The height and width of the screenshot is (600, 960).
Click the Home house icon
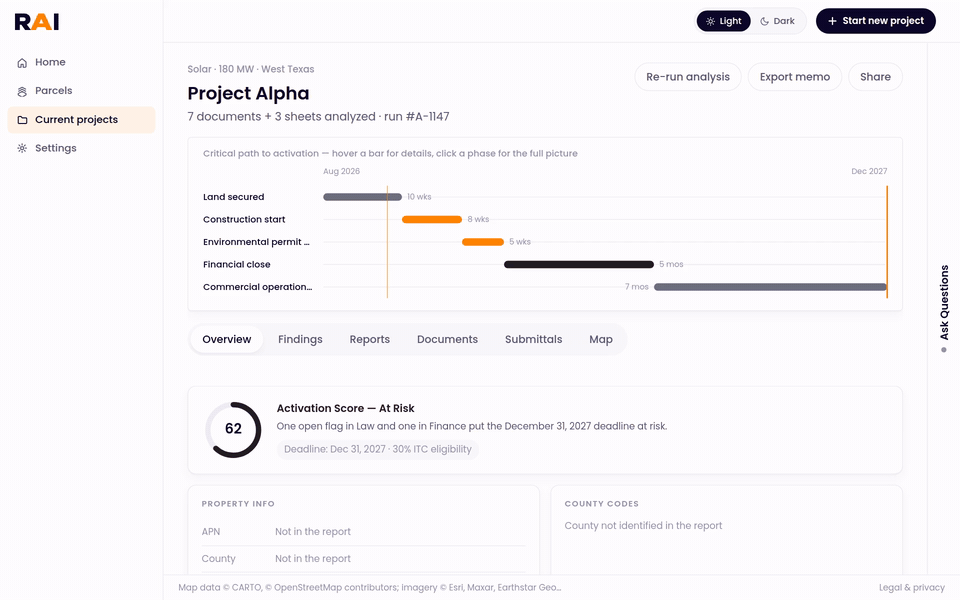22,62
